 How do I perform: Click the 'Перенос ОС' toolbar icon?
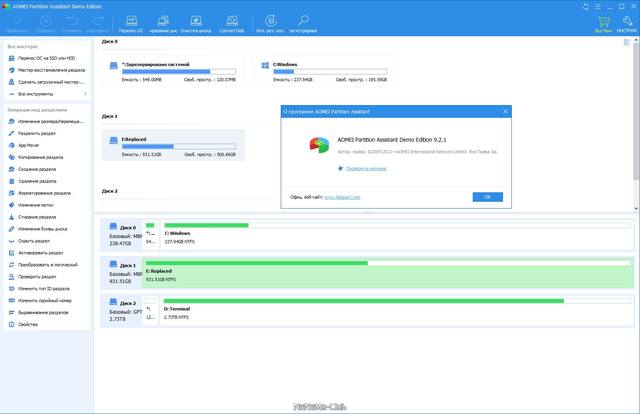131,24
